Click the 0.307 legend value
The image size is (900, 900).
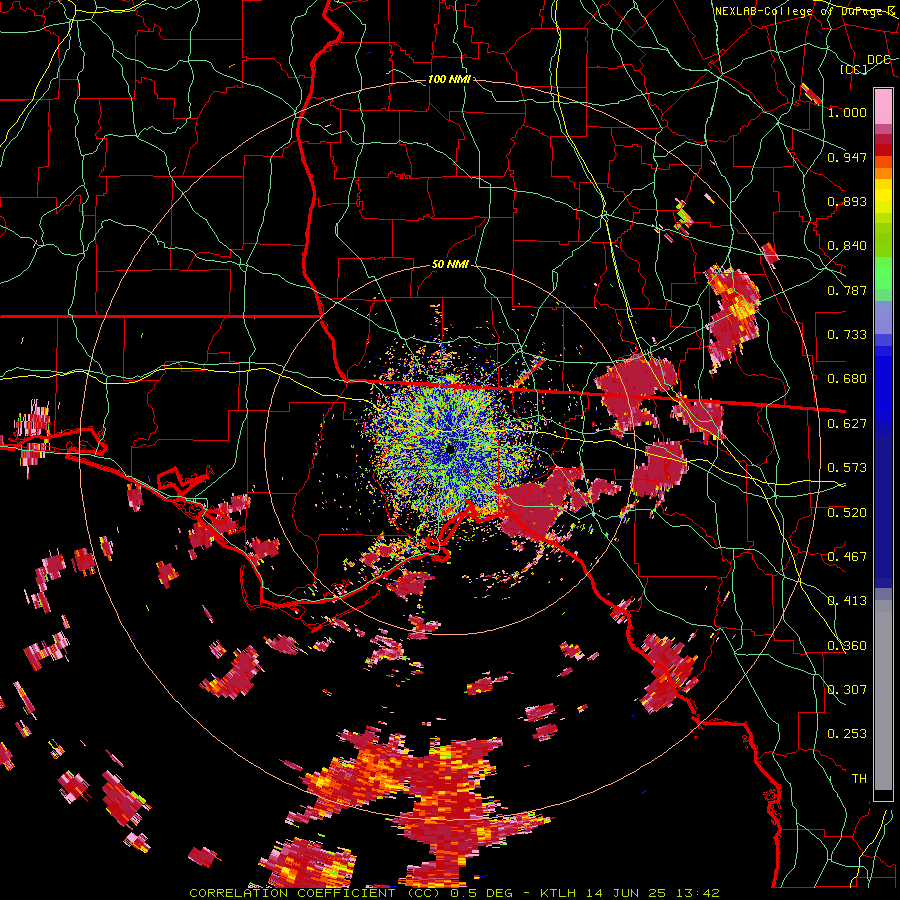[847, 690]
